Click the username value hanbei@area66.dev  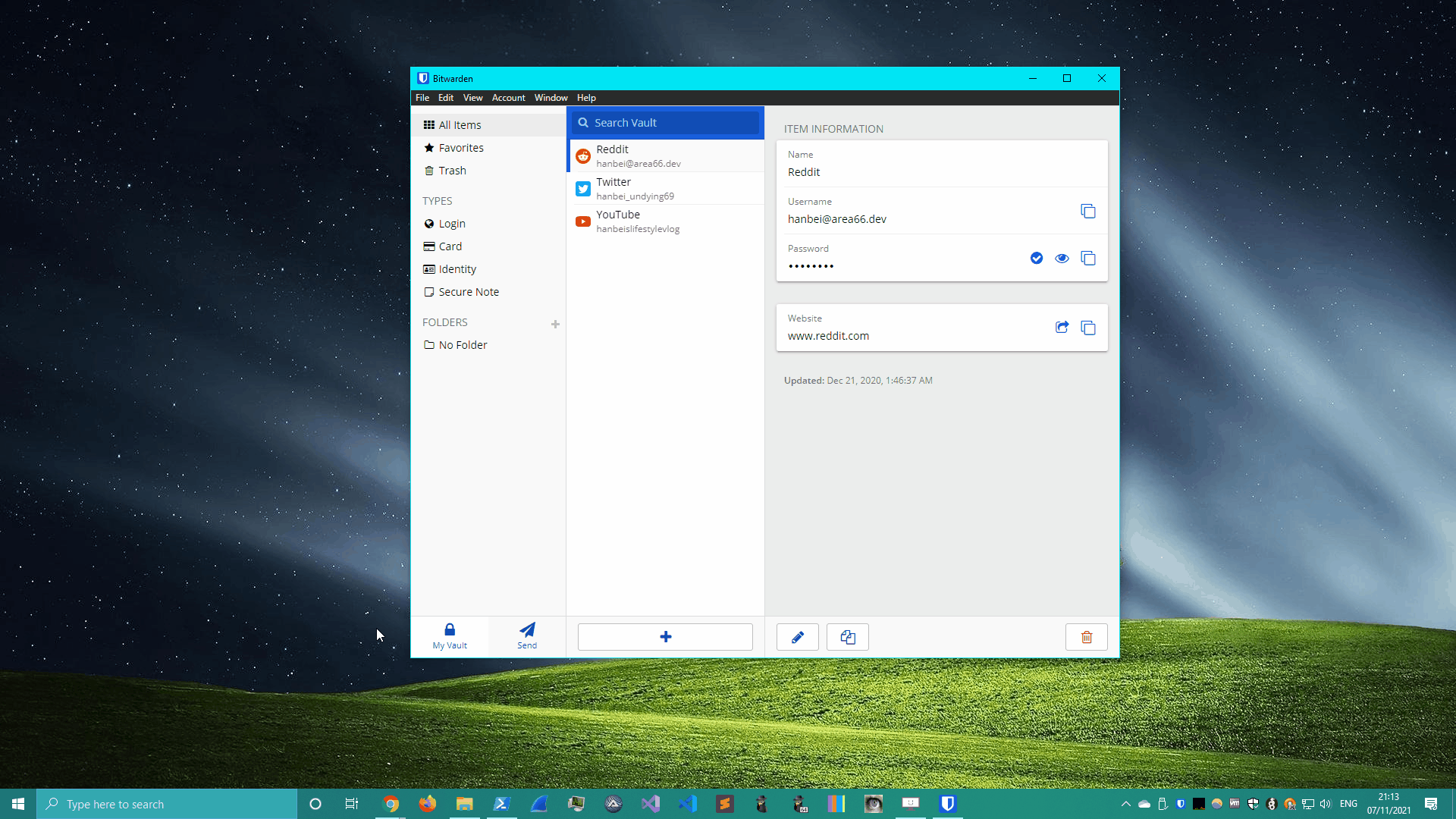836,219
